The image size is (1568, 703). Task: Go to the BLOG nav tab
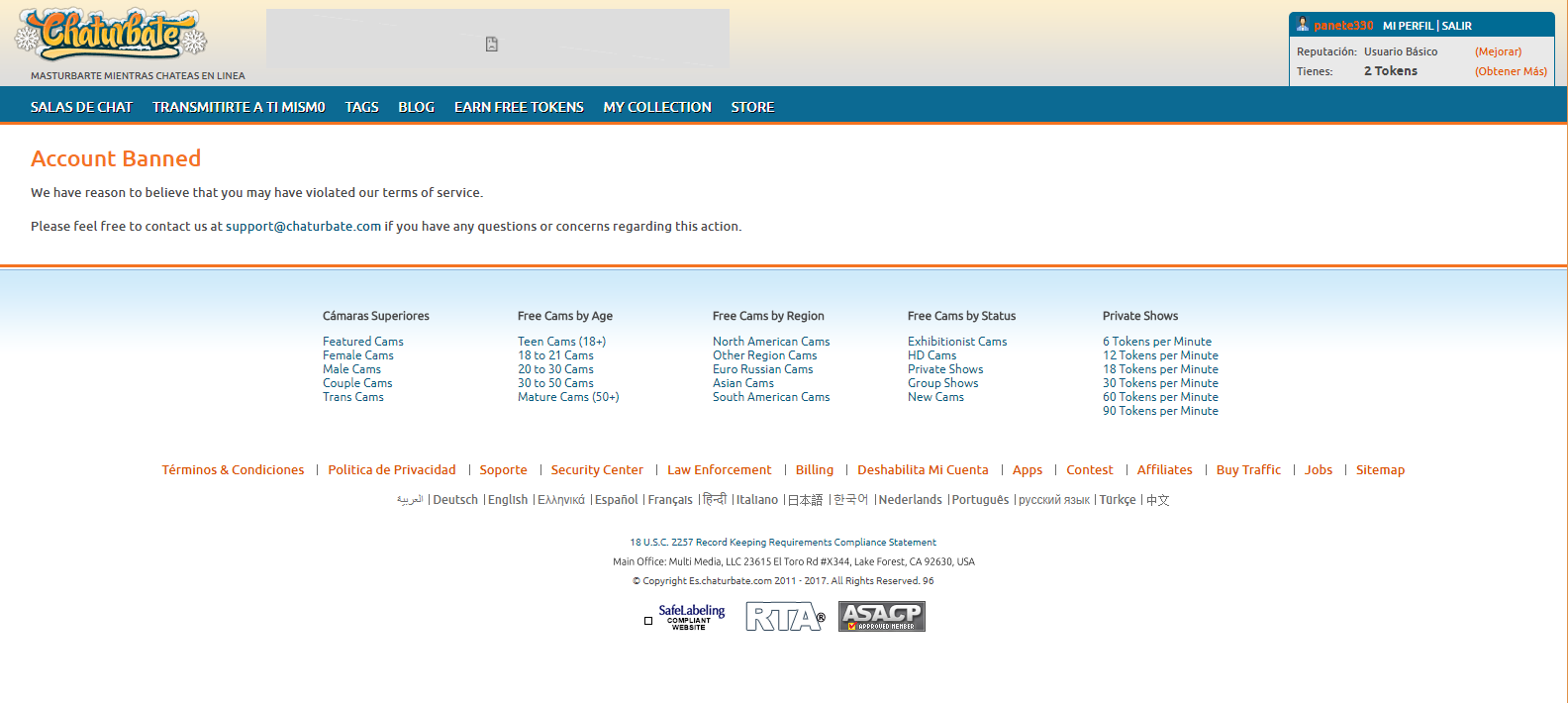coord(416,107)
